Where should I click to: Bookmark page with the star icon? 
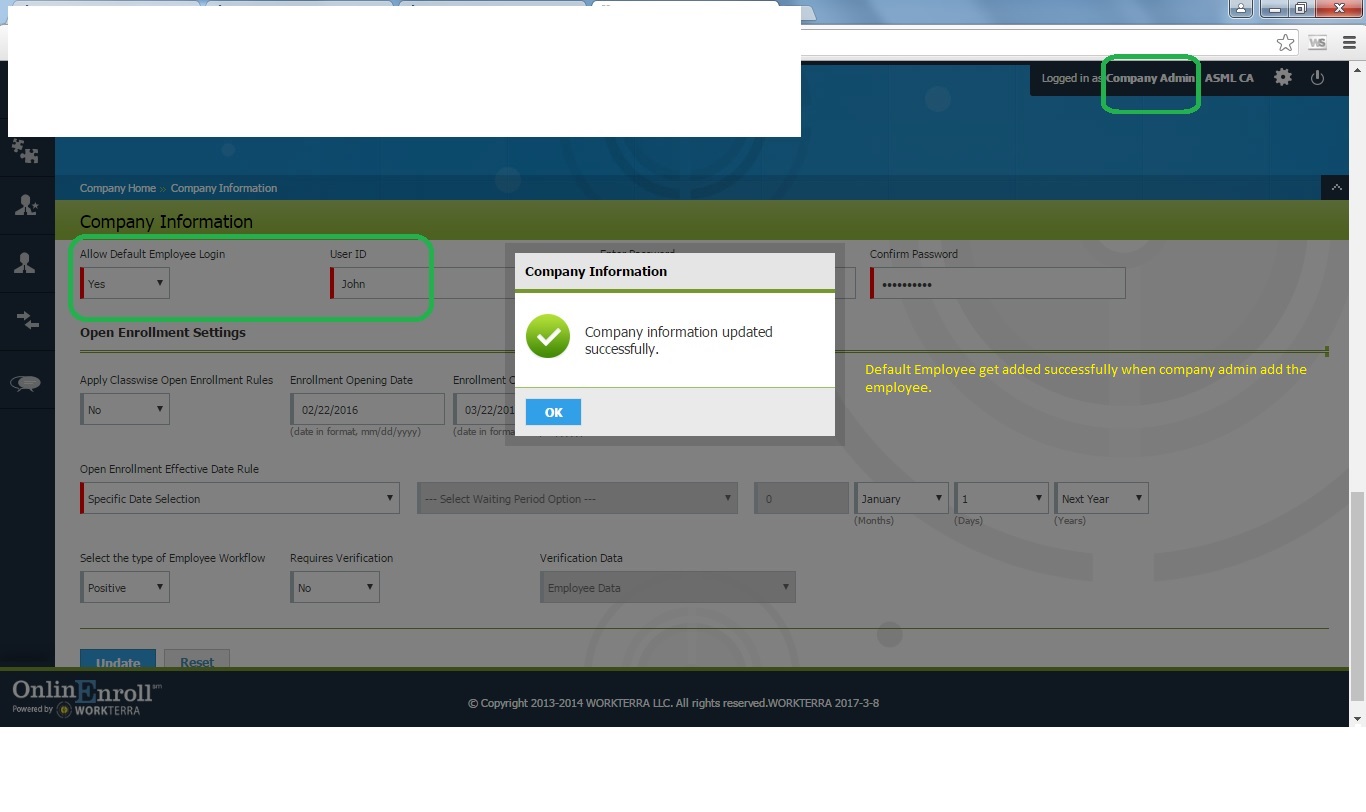[x=1285, y=42]
